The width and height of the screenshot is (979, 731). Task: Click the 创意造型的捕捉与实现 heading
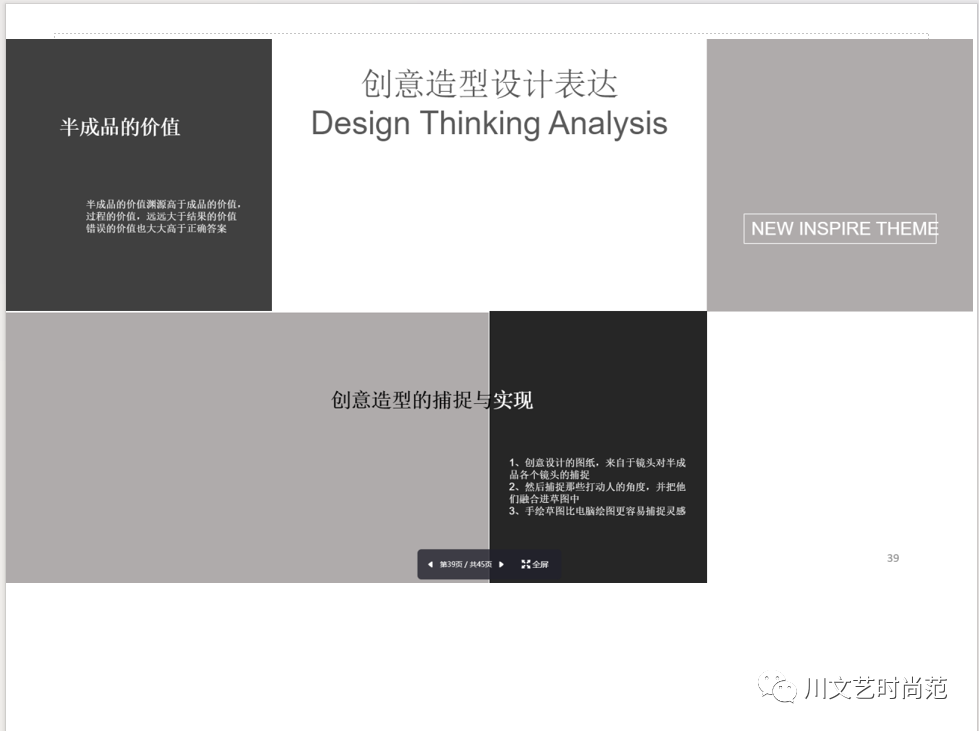(x=431, y=401)
